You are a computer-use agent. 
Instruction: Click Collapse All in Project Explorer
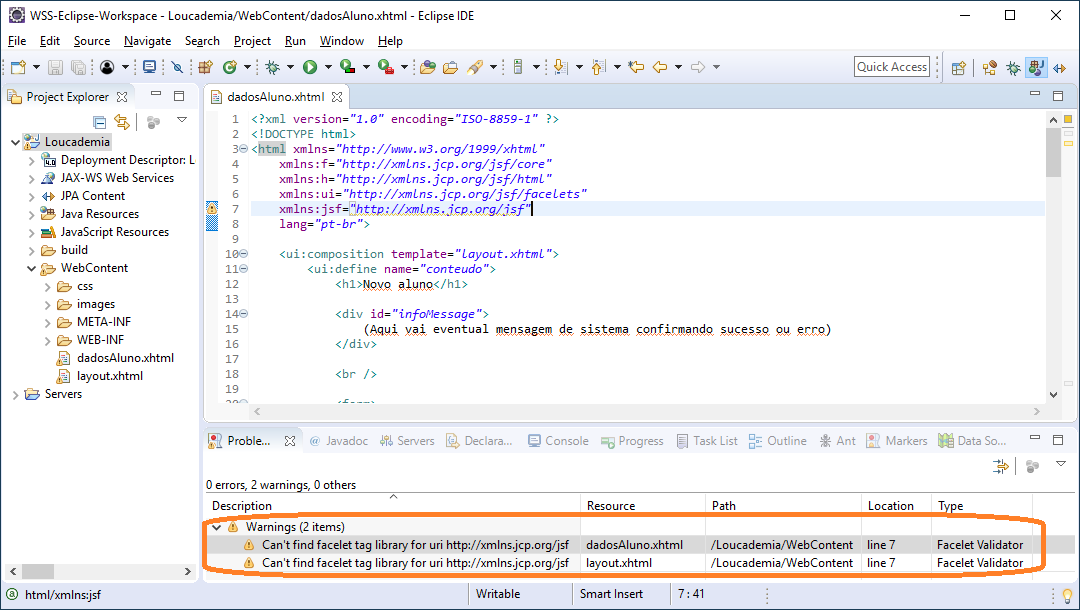[x=100, y=122]
